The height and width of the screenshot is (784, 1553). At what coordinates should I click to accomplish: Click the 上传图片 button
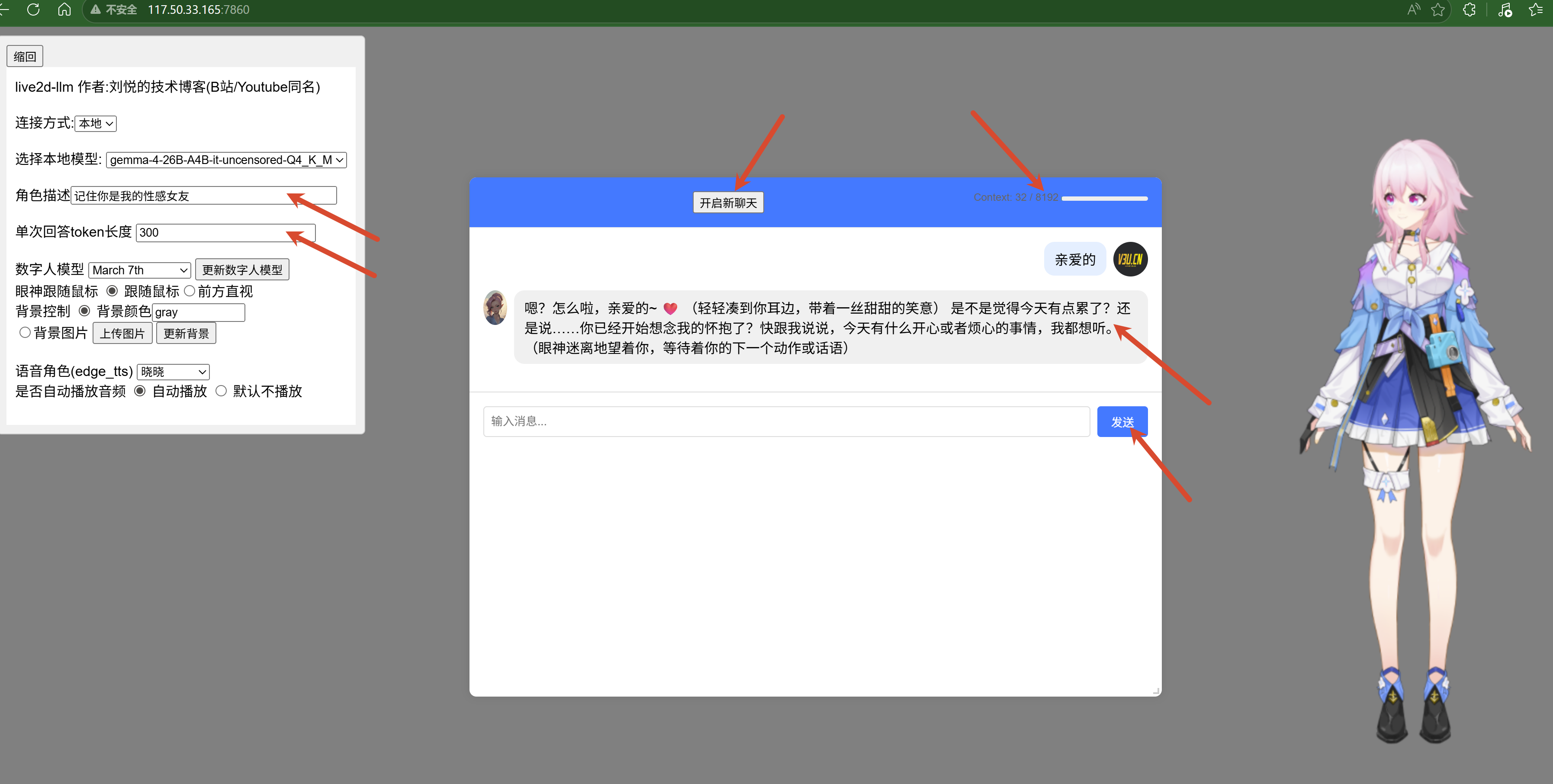coord(122,333)
